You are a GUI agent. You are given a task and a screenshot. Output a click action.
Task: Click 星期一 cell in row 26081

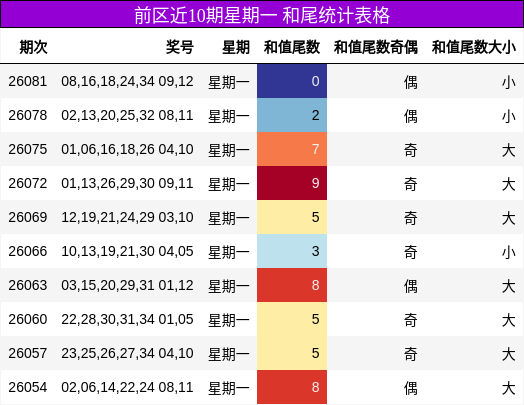click(229, 82)
